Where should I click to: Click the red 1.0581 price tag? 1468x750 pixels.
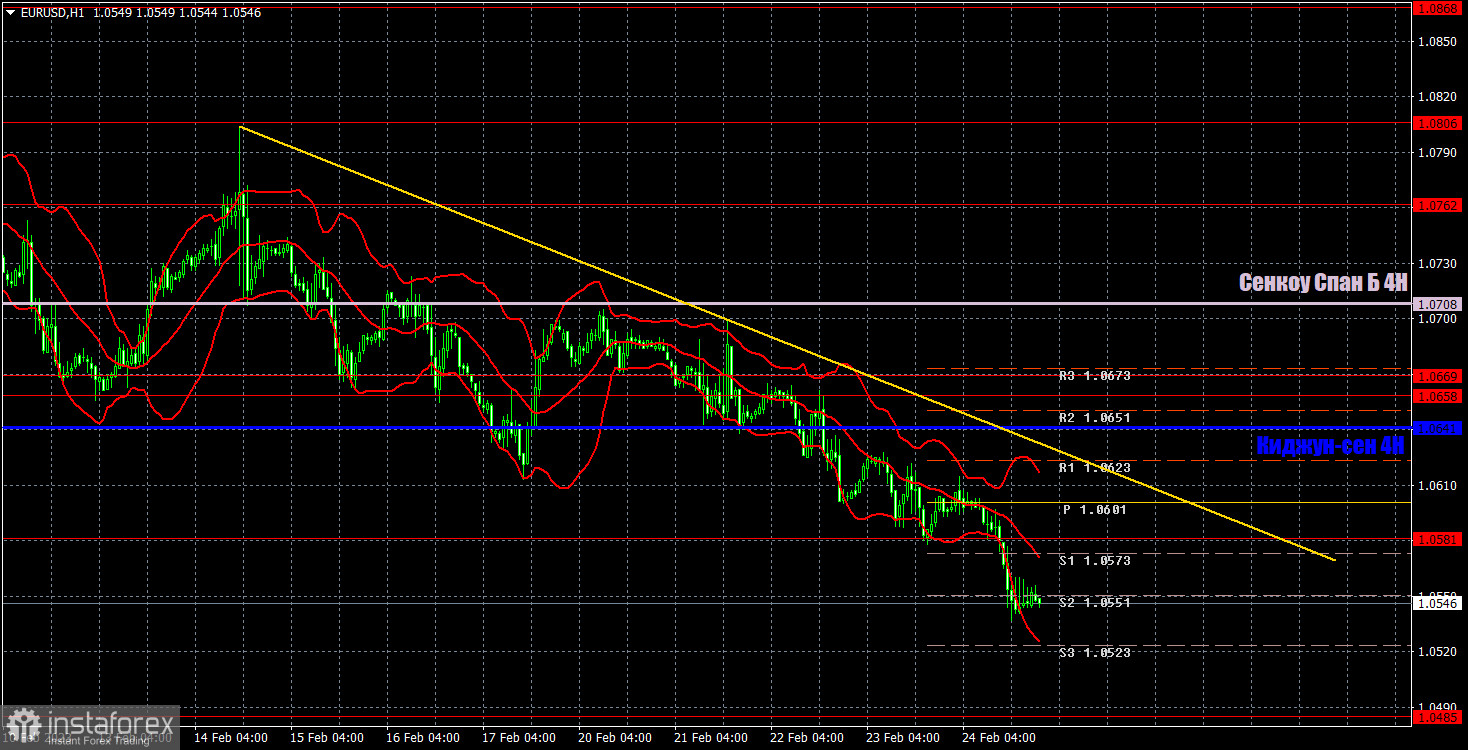[x=1439, y=539]
